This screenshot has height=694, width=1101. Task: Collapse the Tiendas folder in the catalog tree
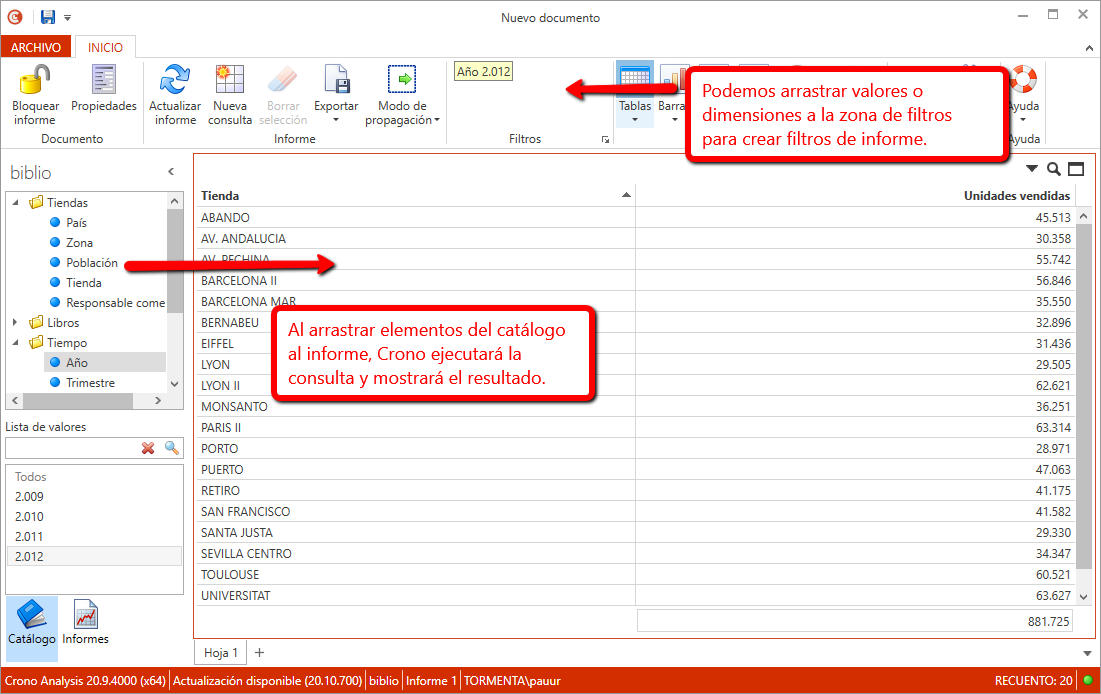[16, 203]
